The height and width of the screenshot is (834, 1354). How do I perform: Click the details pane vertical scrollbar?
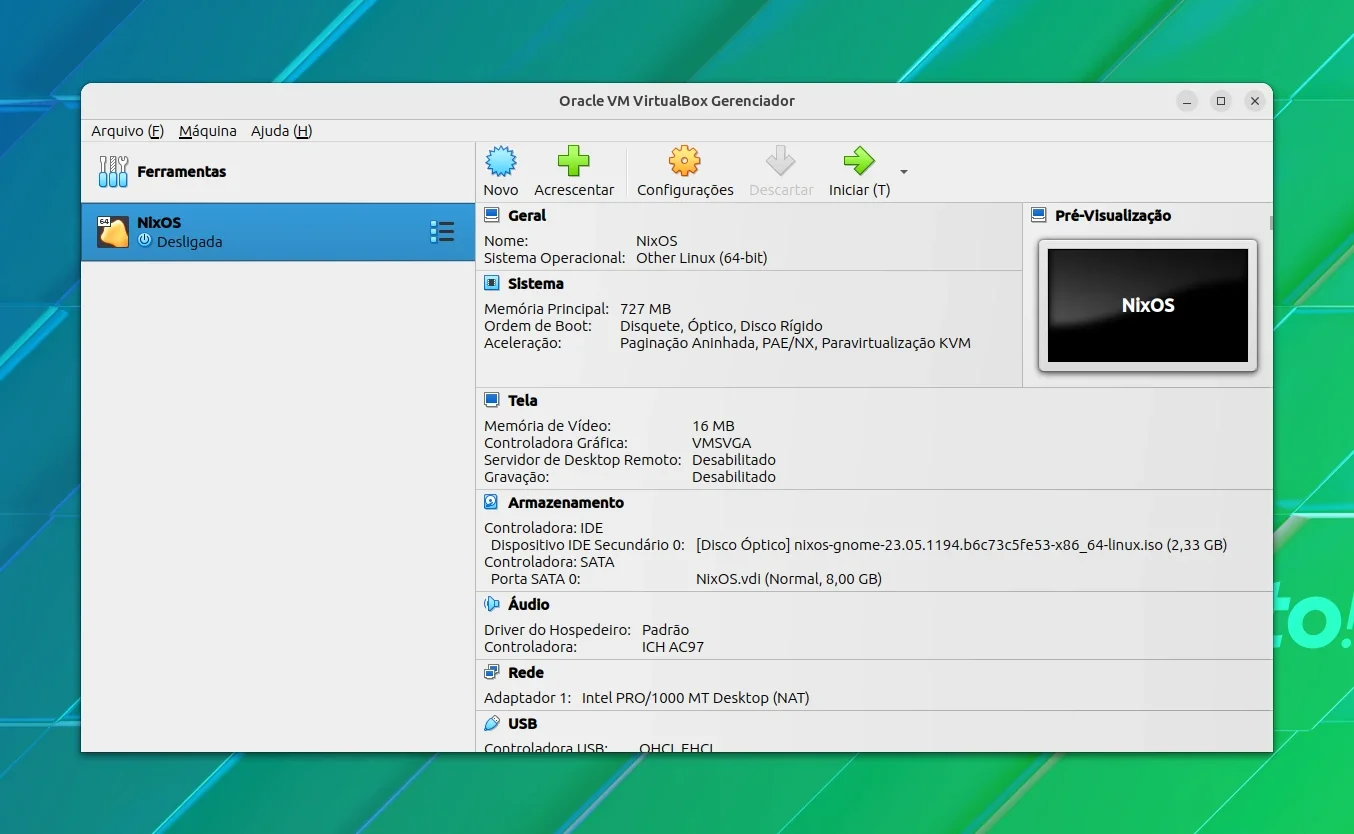pos(1271,223)
